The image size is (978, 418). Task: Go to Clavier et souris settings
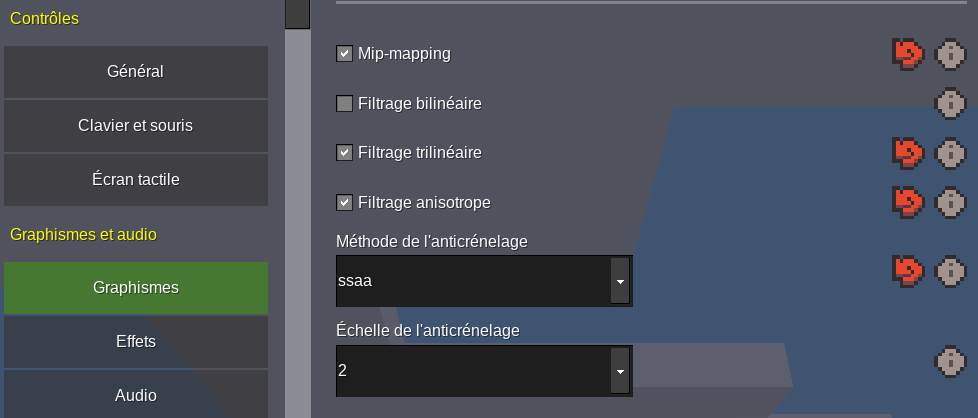(x=135, y=126)
